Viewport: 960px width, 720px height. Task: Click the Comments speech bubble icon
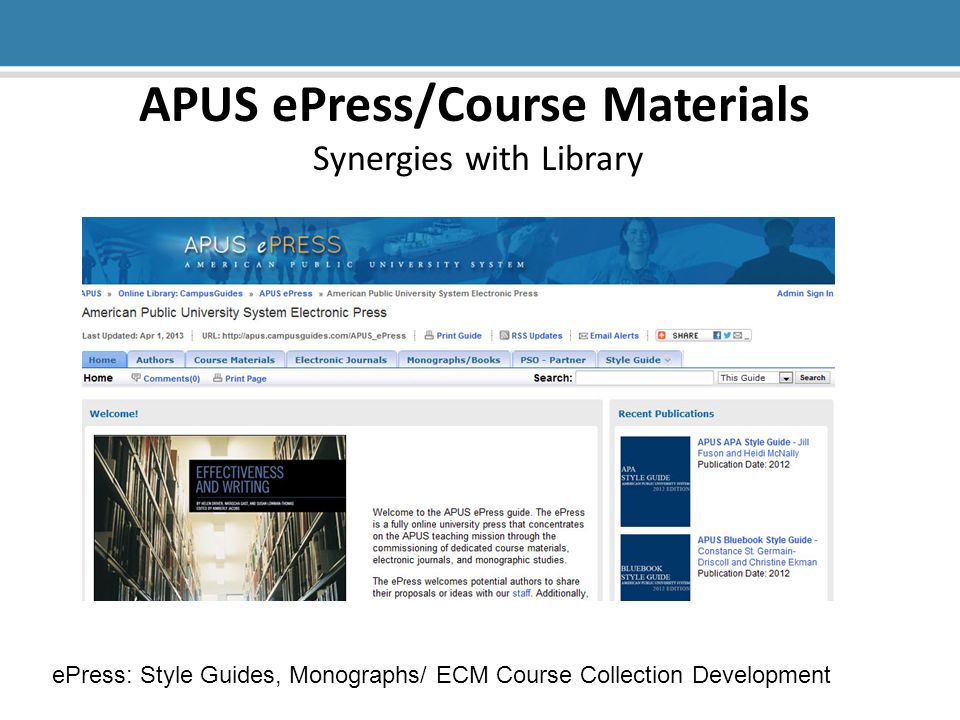(136, 378)
